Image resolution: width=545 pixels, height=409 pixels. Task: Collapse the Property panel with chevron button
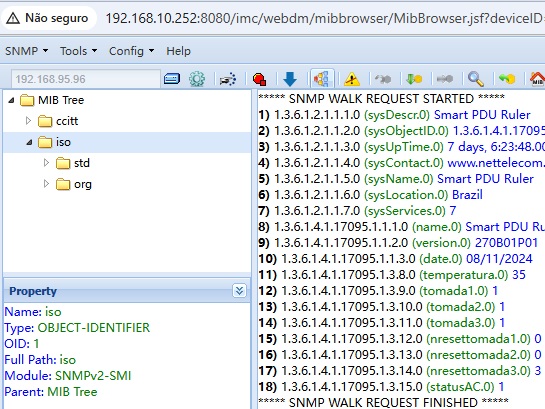click(239, 291)
